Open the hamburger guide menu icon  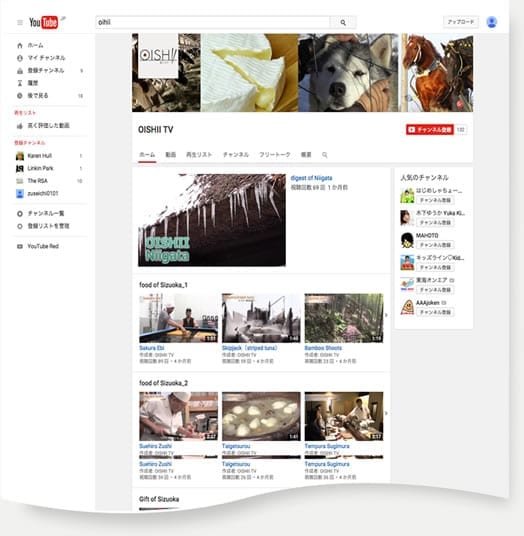pos(20,23)
